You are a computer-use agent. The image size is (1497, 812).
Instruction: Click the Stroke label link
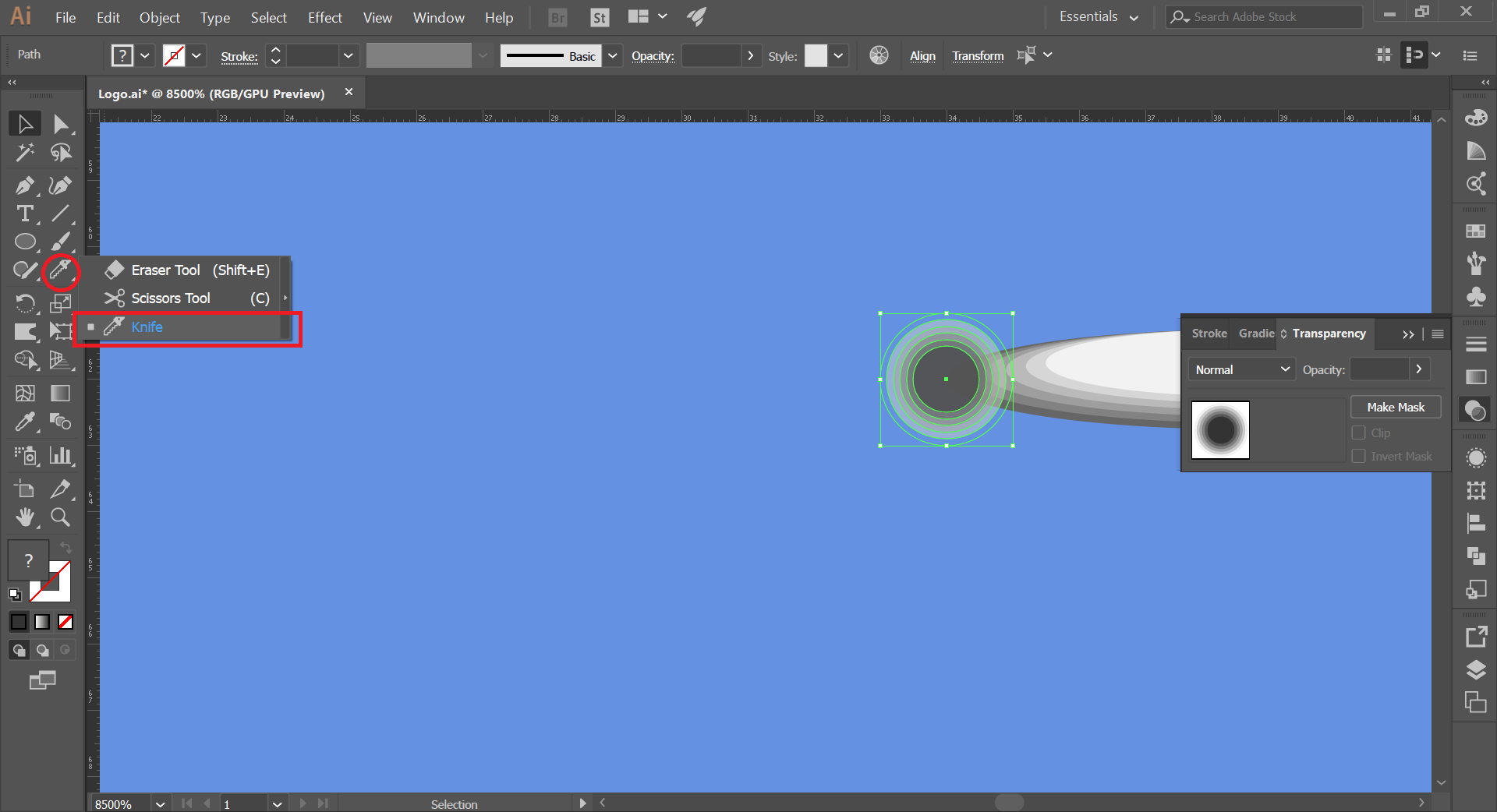(239, 56)
